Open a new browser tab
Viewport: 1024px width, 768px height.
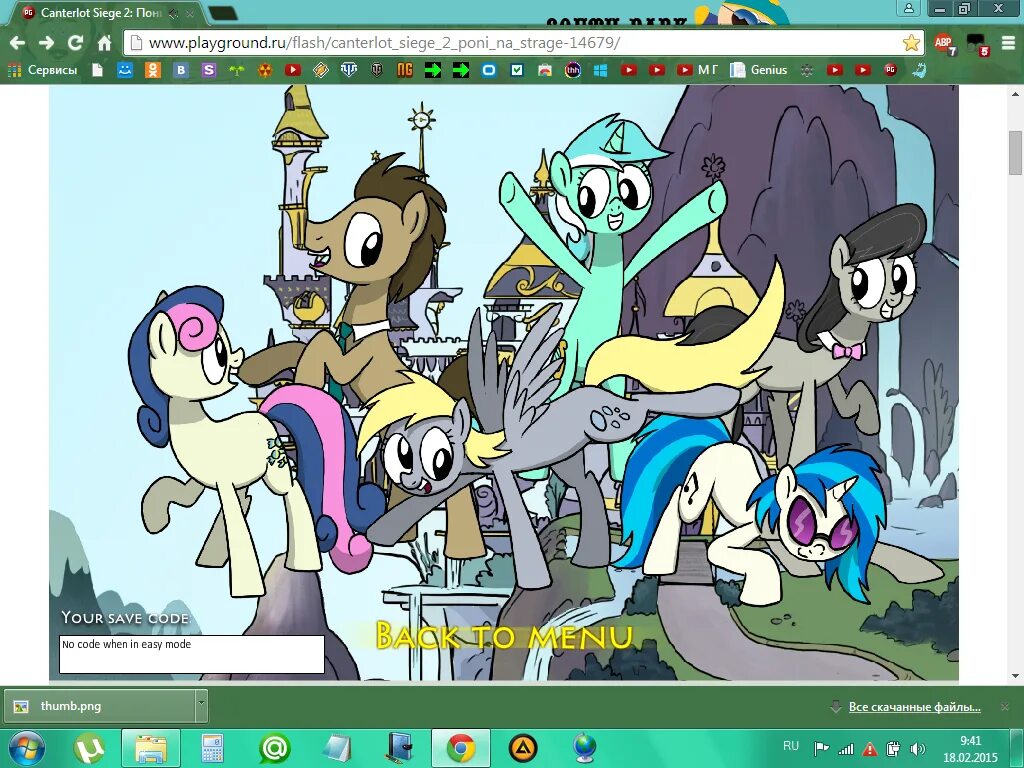[x=223, y=13]
